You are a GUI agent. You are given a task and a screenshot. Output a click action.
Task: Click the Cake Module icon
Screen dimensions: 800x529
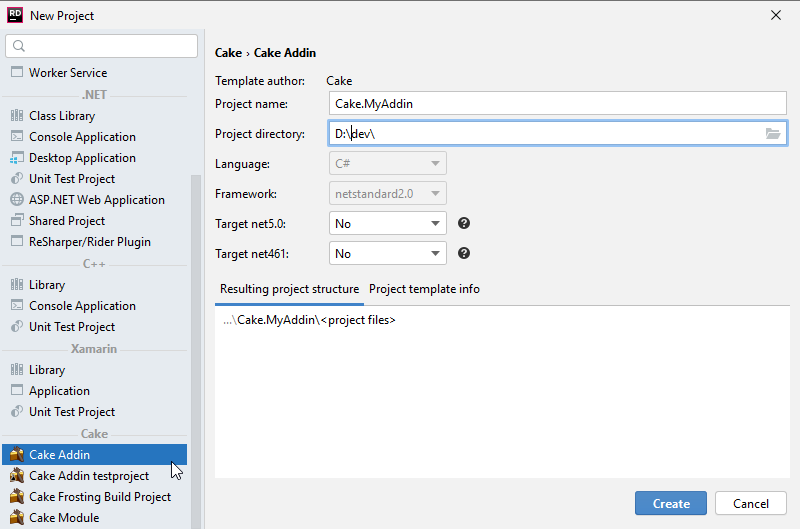17,517
